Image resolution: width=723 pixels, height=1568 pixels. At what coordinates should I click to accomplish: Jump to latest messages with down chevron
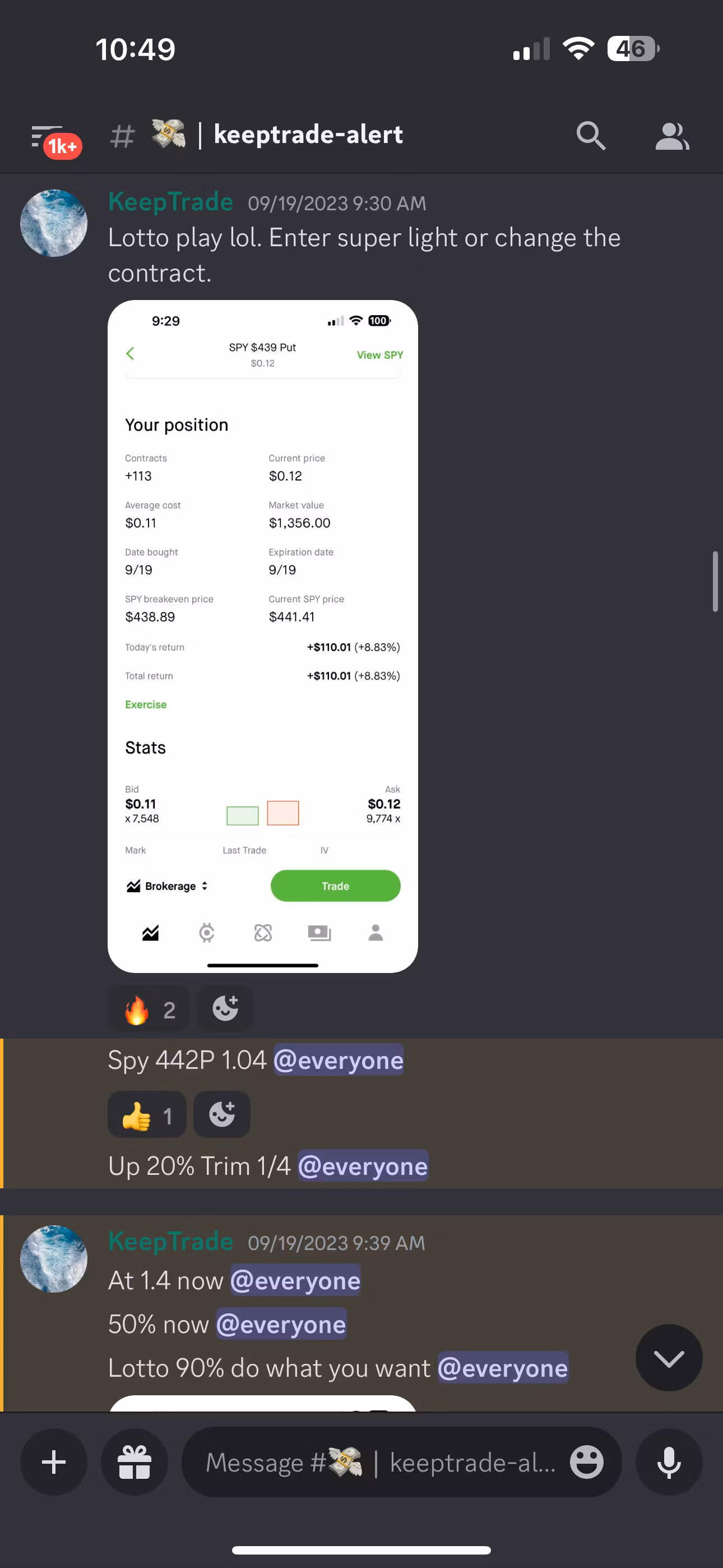pyautogui.click(x=669, y=1357)
